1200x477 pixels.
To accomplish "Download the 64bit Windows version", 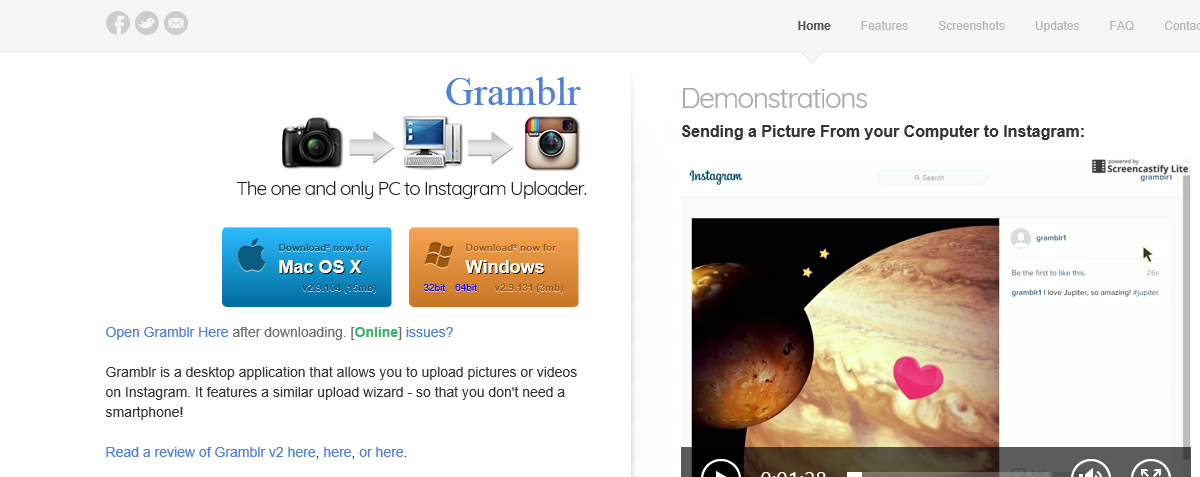I will pos(466,287).
